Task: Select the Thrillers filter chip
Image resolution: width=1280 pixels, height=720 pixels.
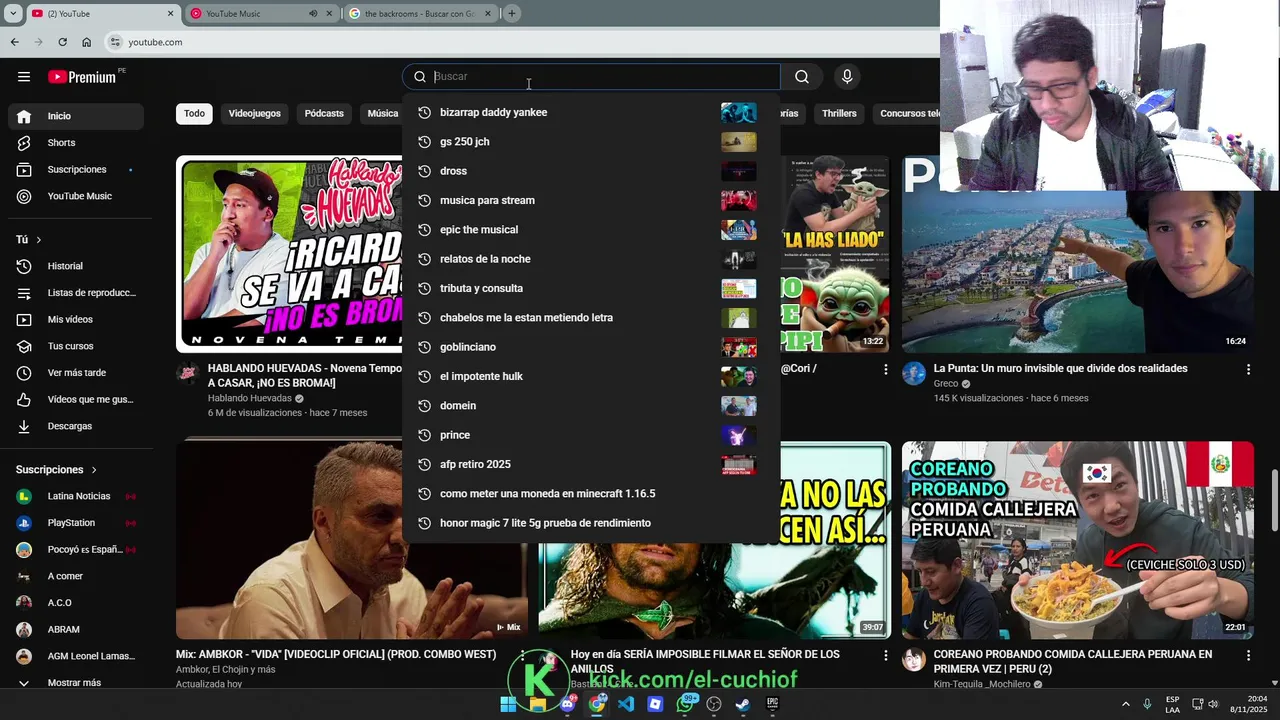Action: tap(839, 114)
